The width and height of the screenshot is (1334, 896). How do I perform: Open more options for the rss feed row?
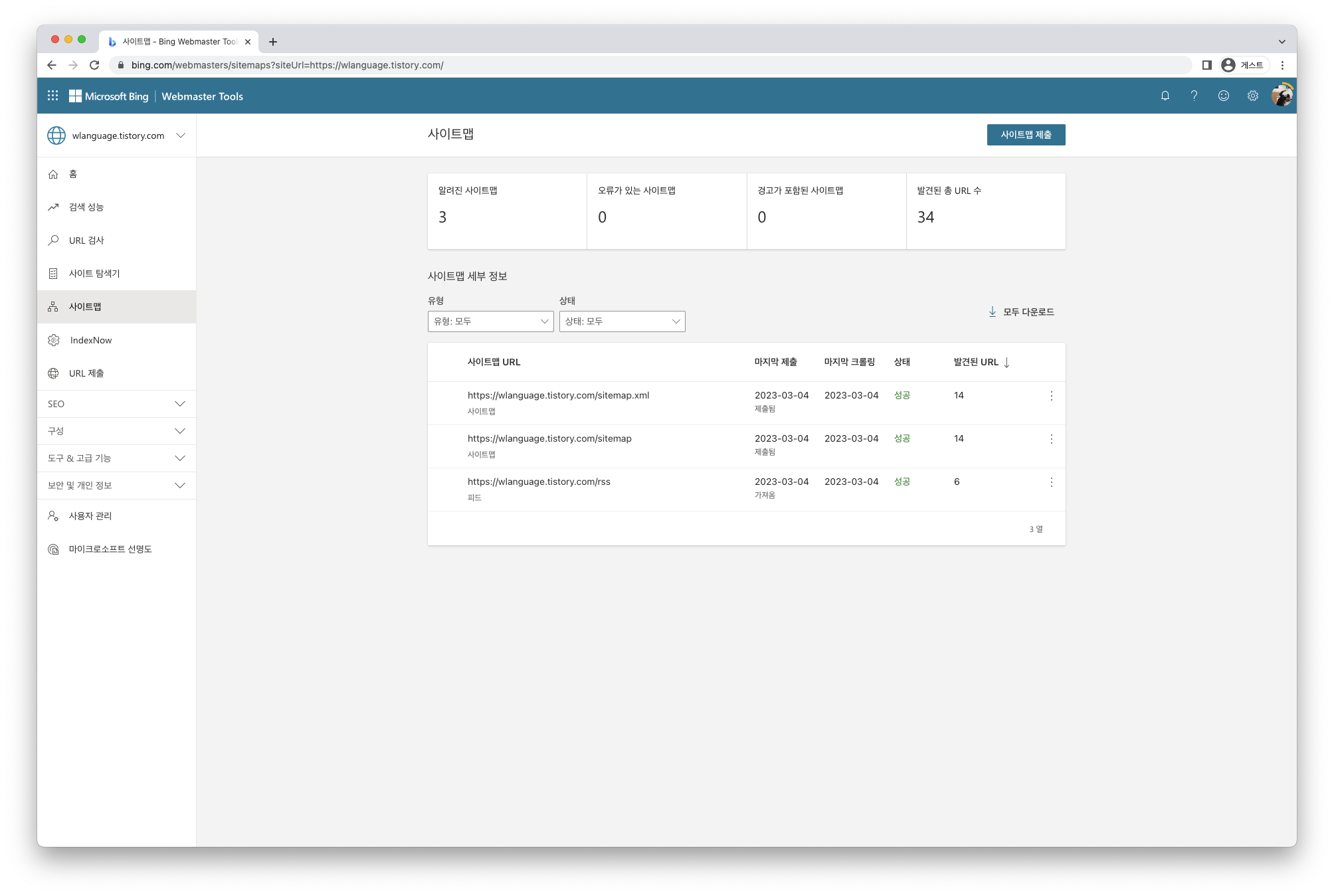pos(1051,482)
